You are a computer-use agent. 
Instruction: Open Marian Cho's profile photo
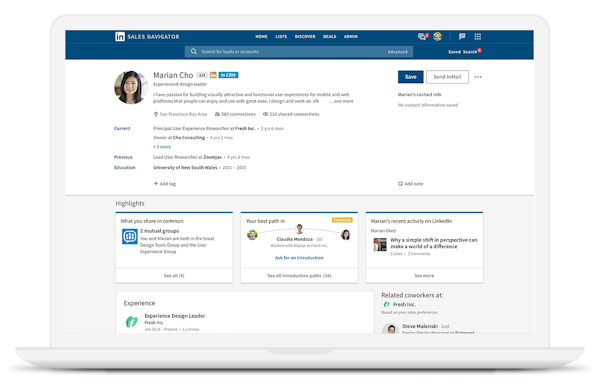[131, 87]
